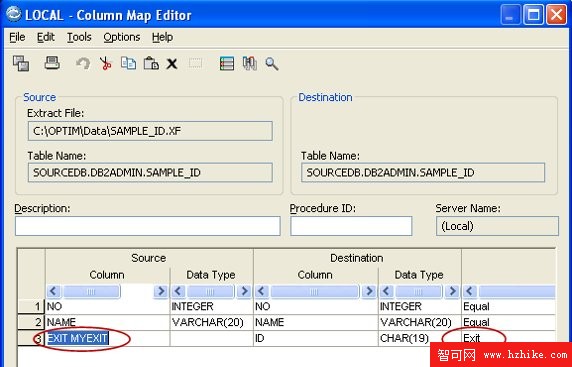
Task: Click destination column cell NAME
Action: tap(316, 322)
